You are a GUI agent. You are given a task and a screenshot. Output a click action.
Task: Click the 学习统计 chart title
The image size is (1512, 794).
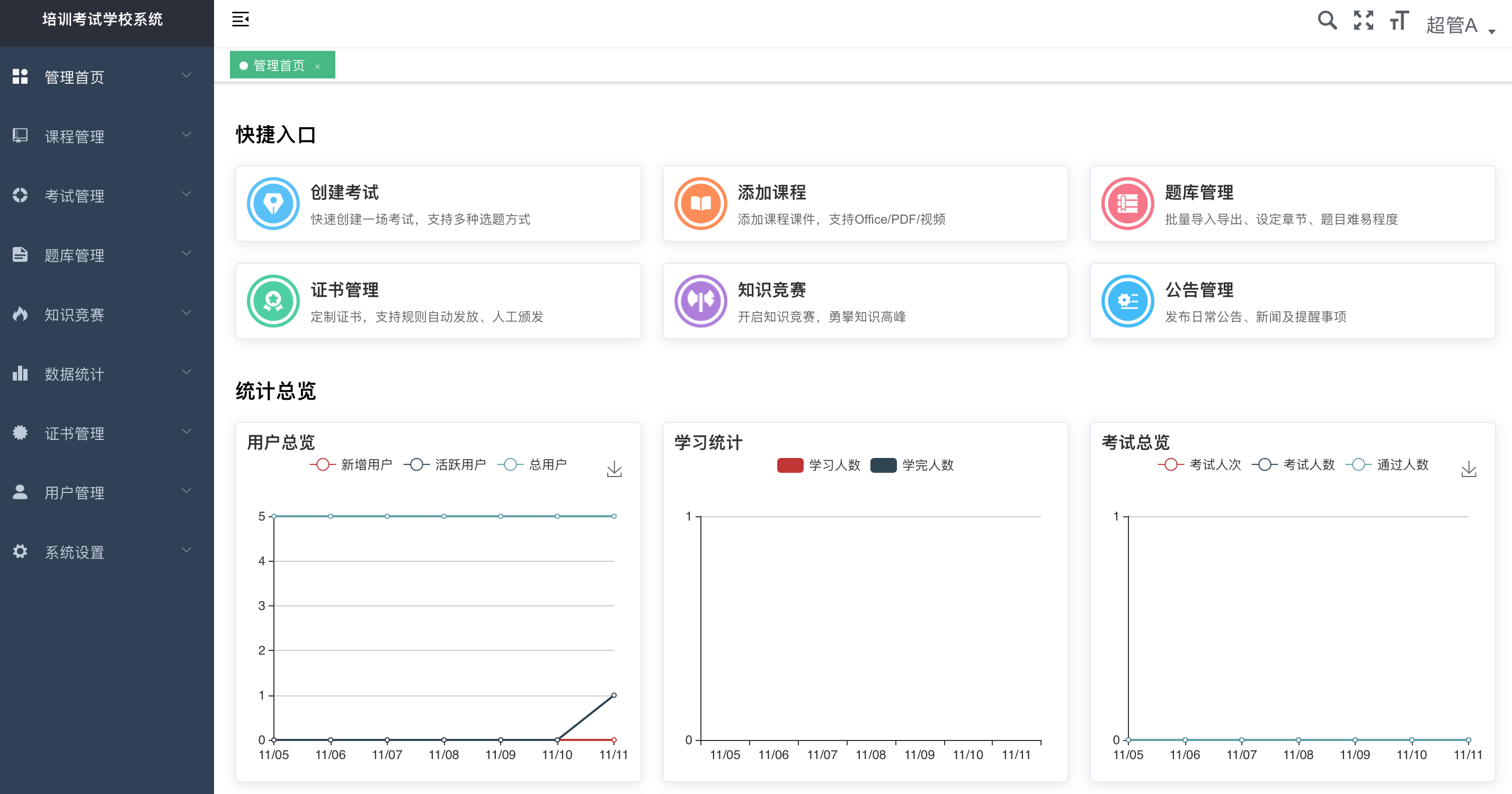708,442
